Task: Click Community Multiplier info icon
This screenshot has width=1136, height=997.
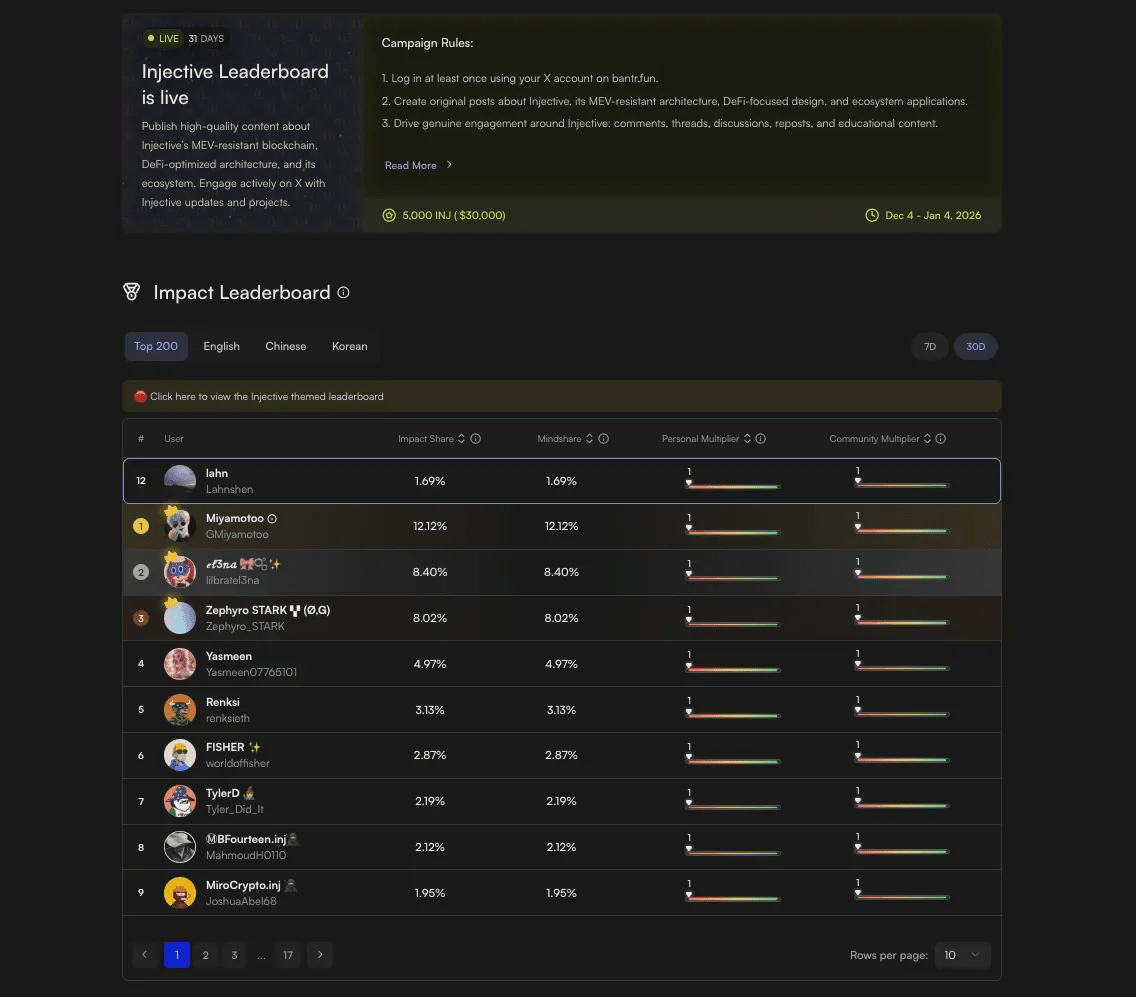Action: pos(940,438)
